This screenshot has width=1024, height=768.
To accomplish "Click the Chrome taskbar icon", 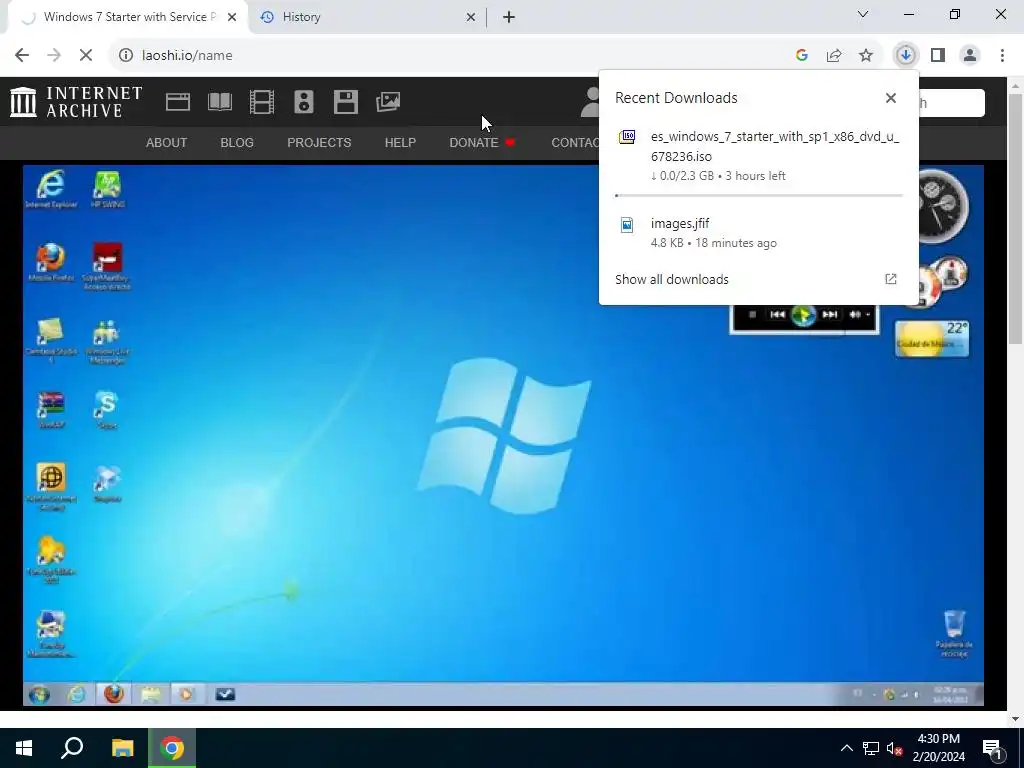I will (172, 748).
